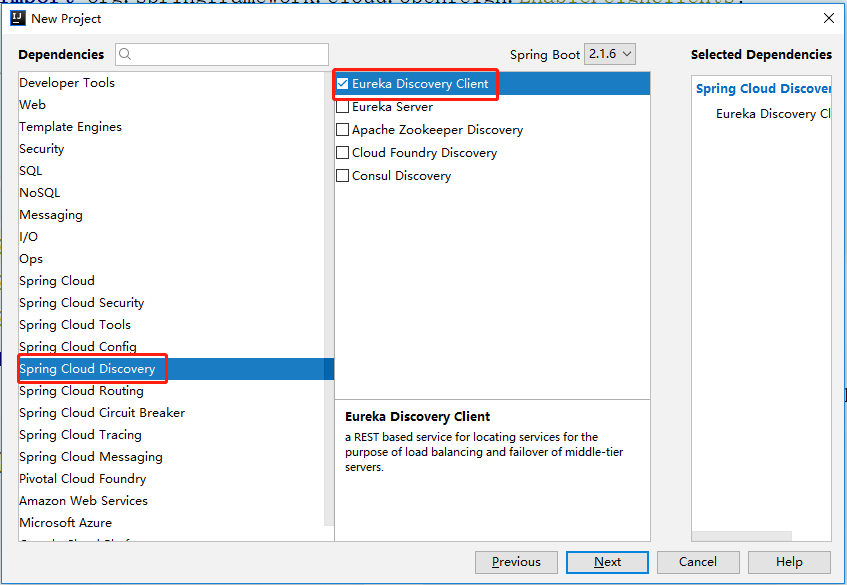Viewport: 847px width, 585px height.
Task: Select Eureka Discovery Client in Selected Dependencies
Action: (x=773, y=114)
